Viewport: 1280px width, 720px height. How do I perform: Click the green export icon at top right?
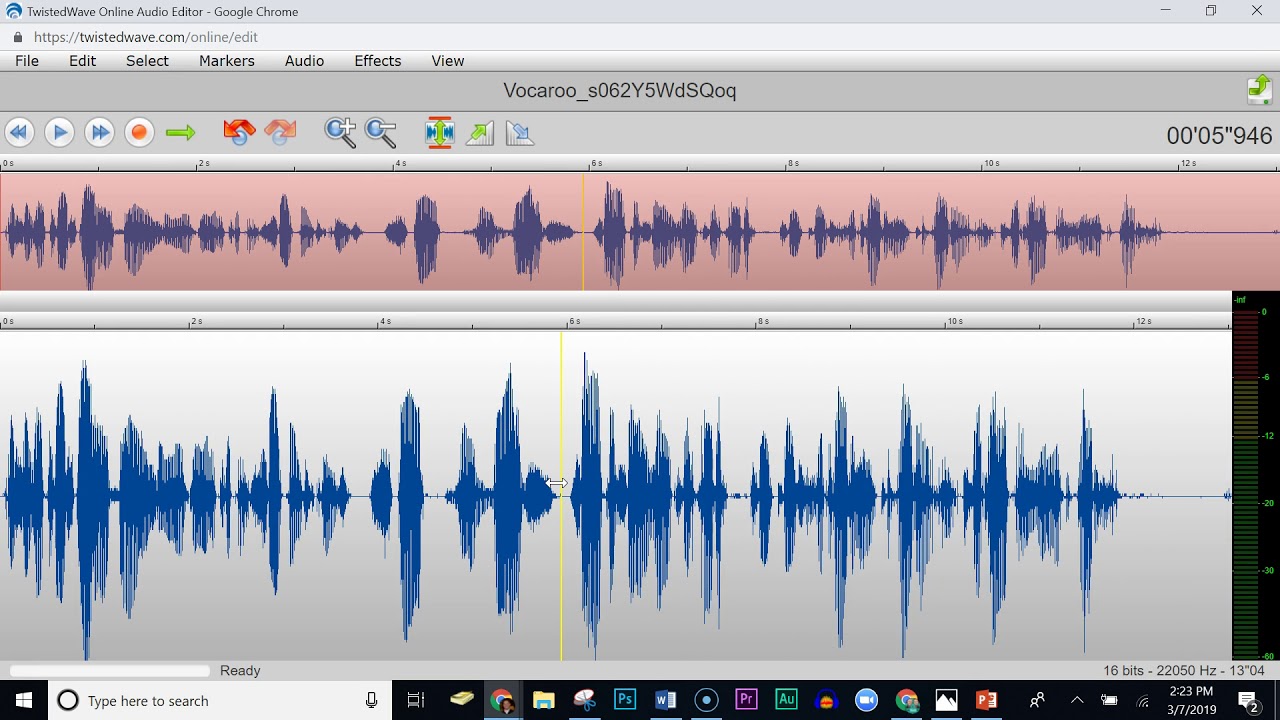[1259, 90]
